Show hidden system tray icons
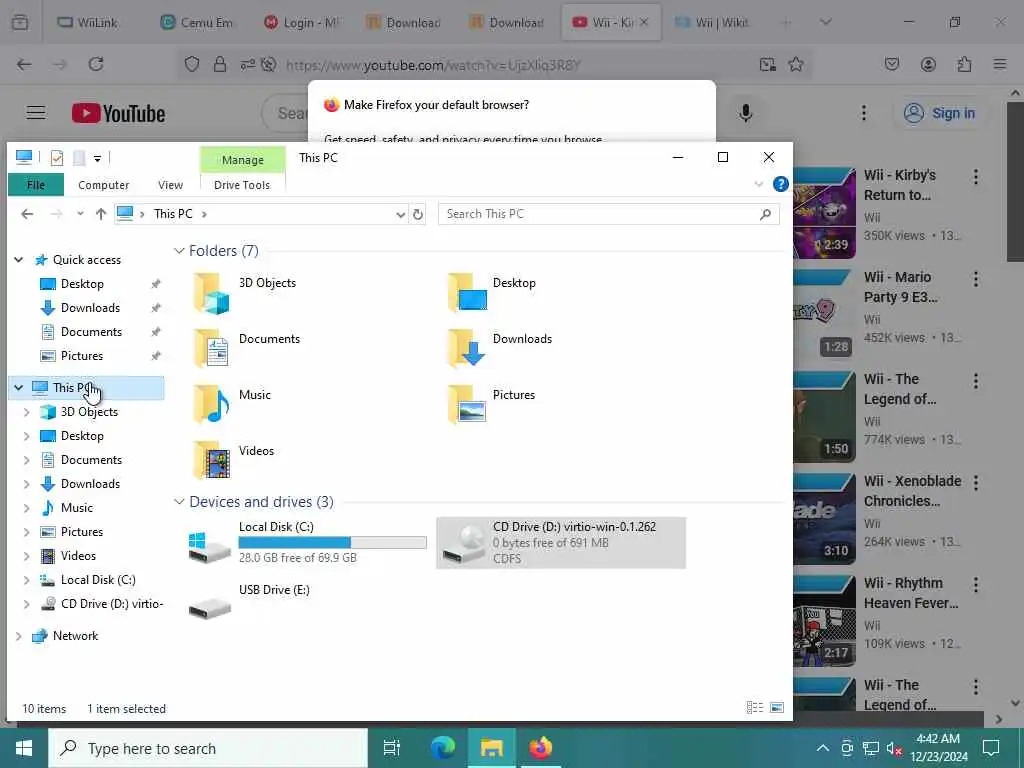This screenshot has height=768, width=1024. 823,748
